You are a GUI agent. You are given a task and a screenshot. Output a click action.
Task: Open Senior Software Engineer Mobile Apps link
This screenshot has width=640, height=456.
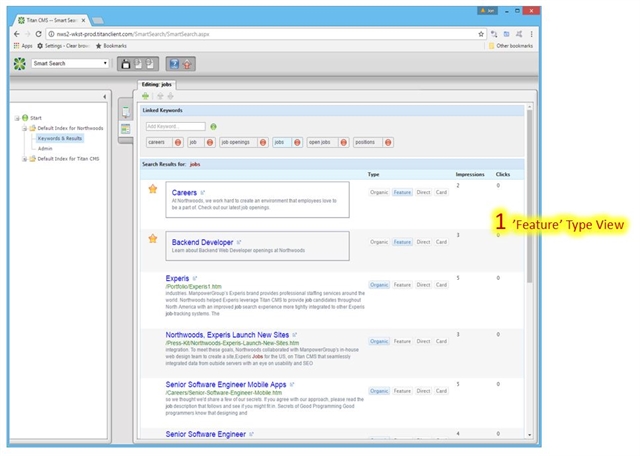coord(226,385)
